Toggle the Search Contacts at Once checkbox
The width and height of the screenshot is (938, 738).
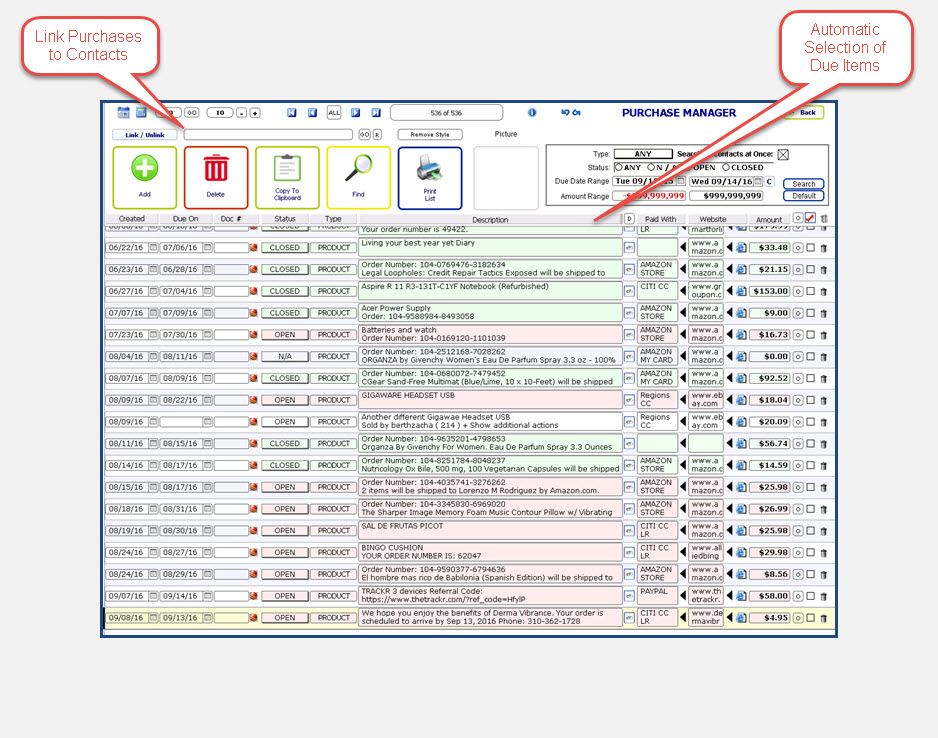(783, 154)
